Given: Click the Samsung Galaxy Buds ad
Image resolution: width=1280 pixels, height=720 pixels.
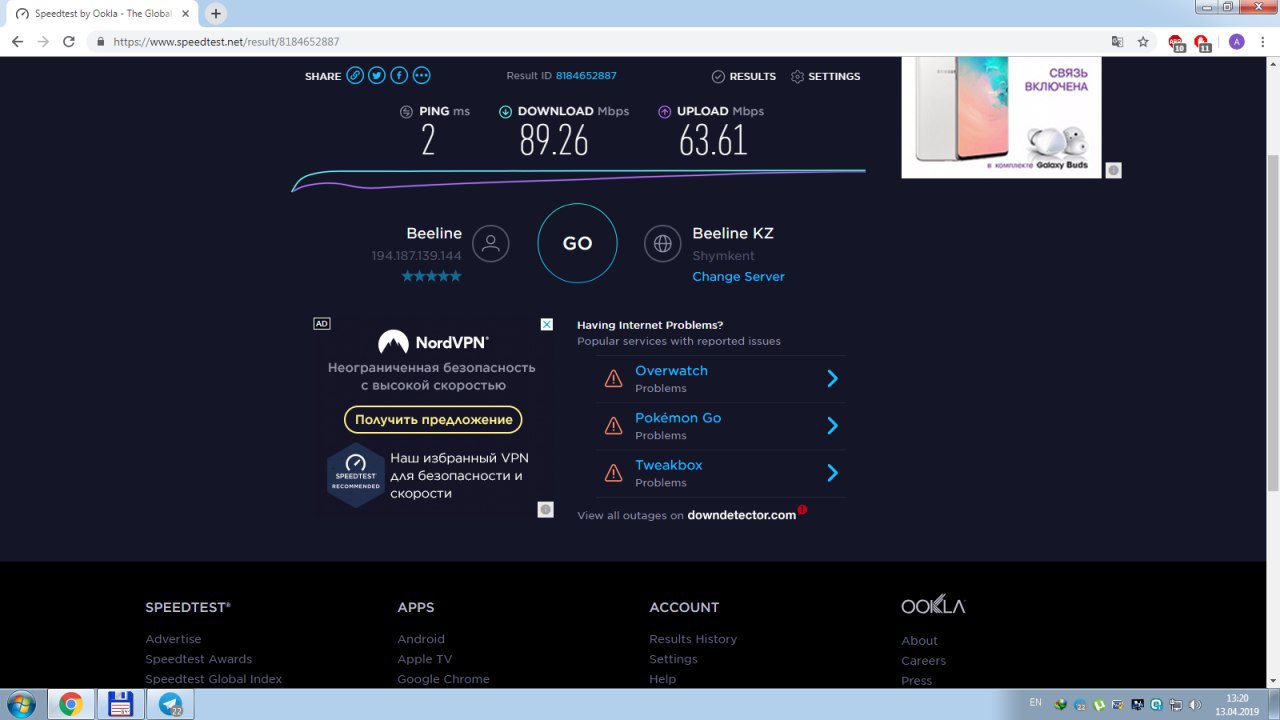Looking at the screenshot, I should (1001, 117).
